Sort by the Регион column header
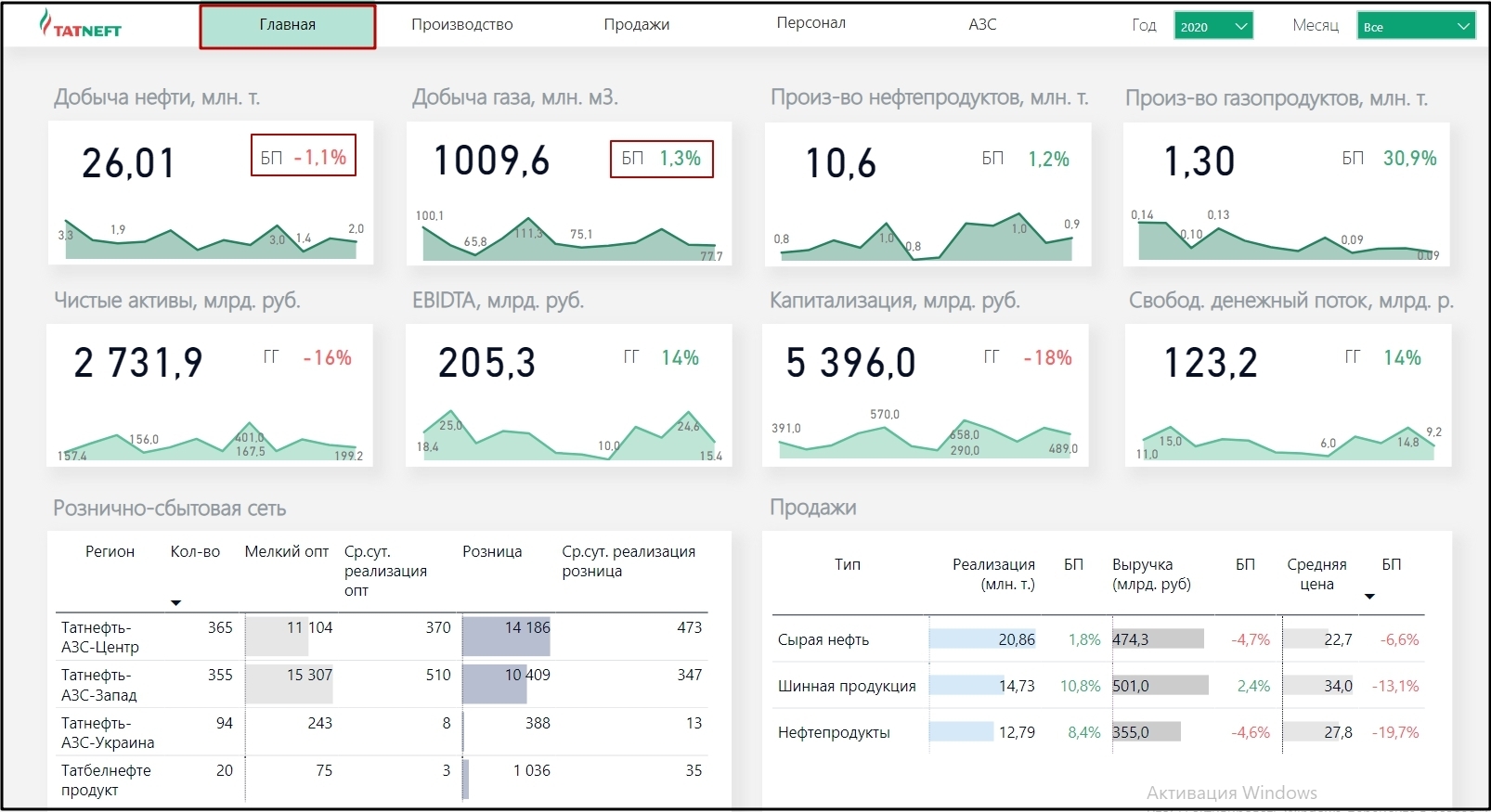Screen dimensions: 1491x812 point(110,551)
